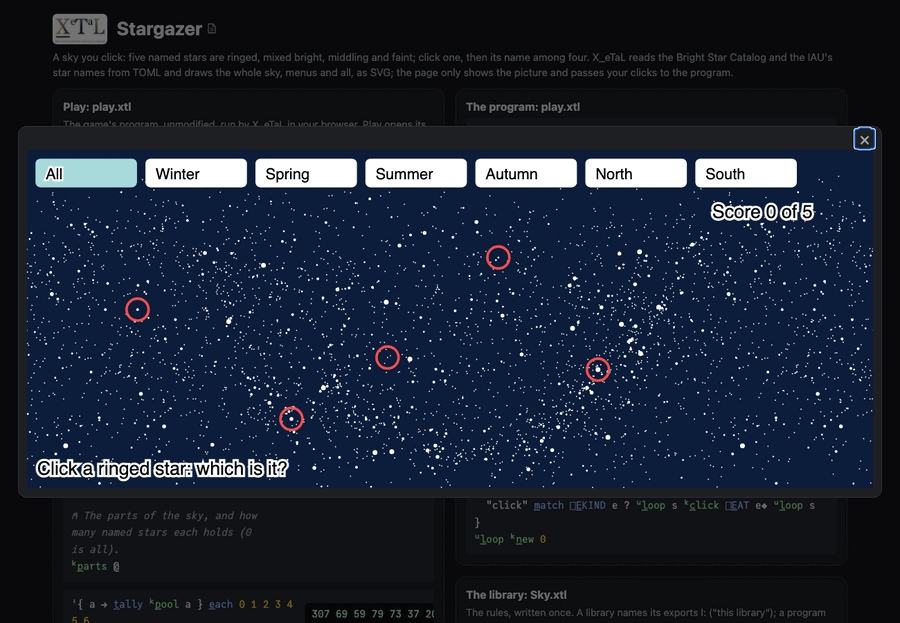Click the 'parts @' code line
This screenshot has width=900, height=623.
coord(95,566)
